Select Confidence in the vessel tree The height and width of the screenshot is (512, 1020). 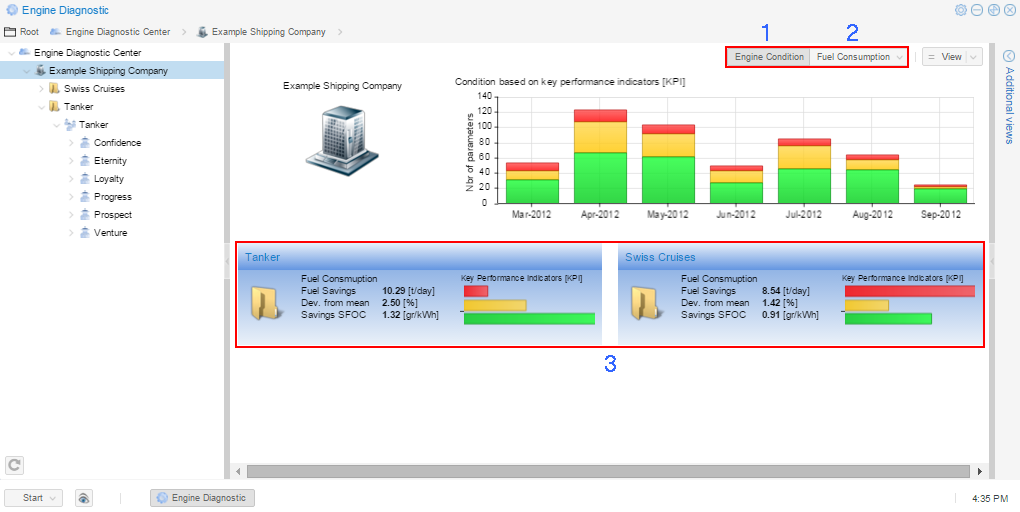[x=117, y=142]
